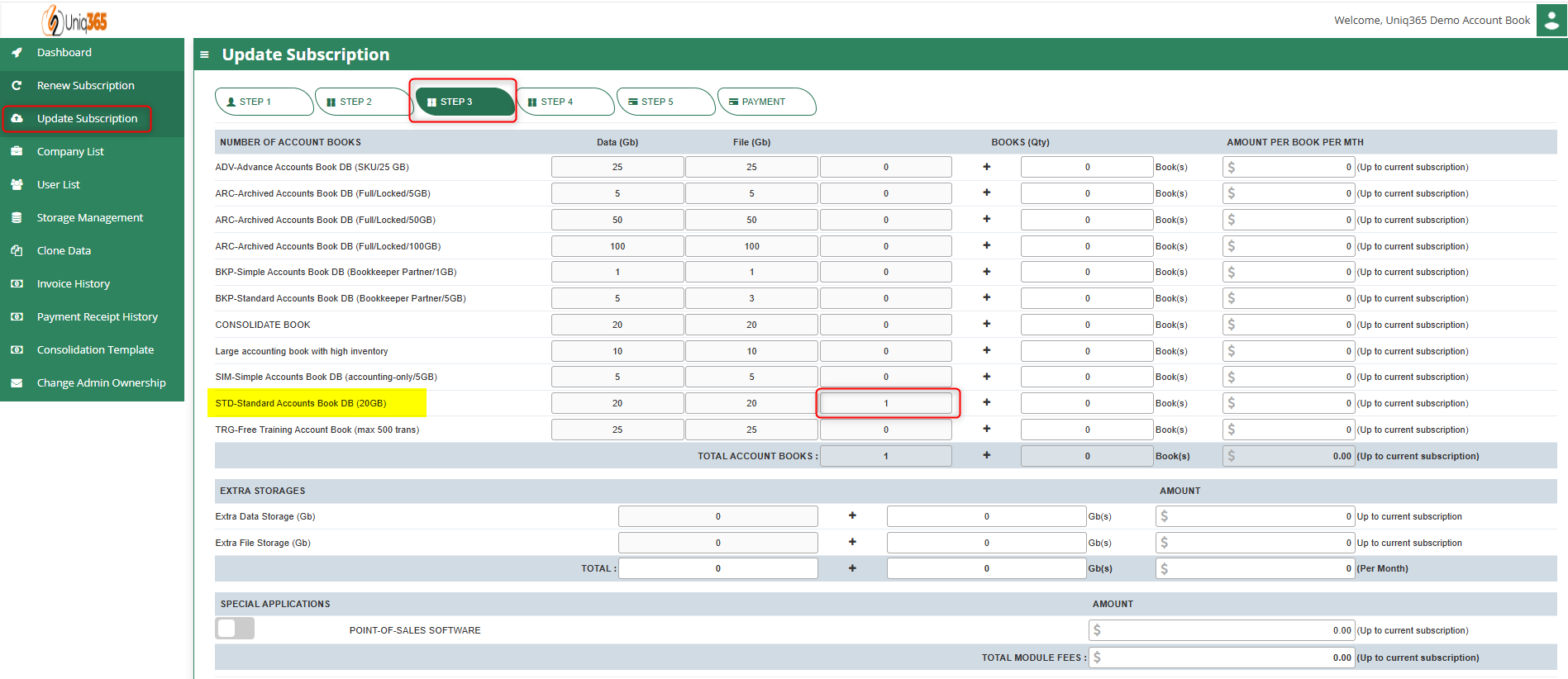Click the plus icon in TRG-Free Training row
Image resolution: width=1568 pixels, height=679 pixels.
coord(986,429)
